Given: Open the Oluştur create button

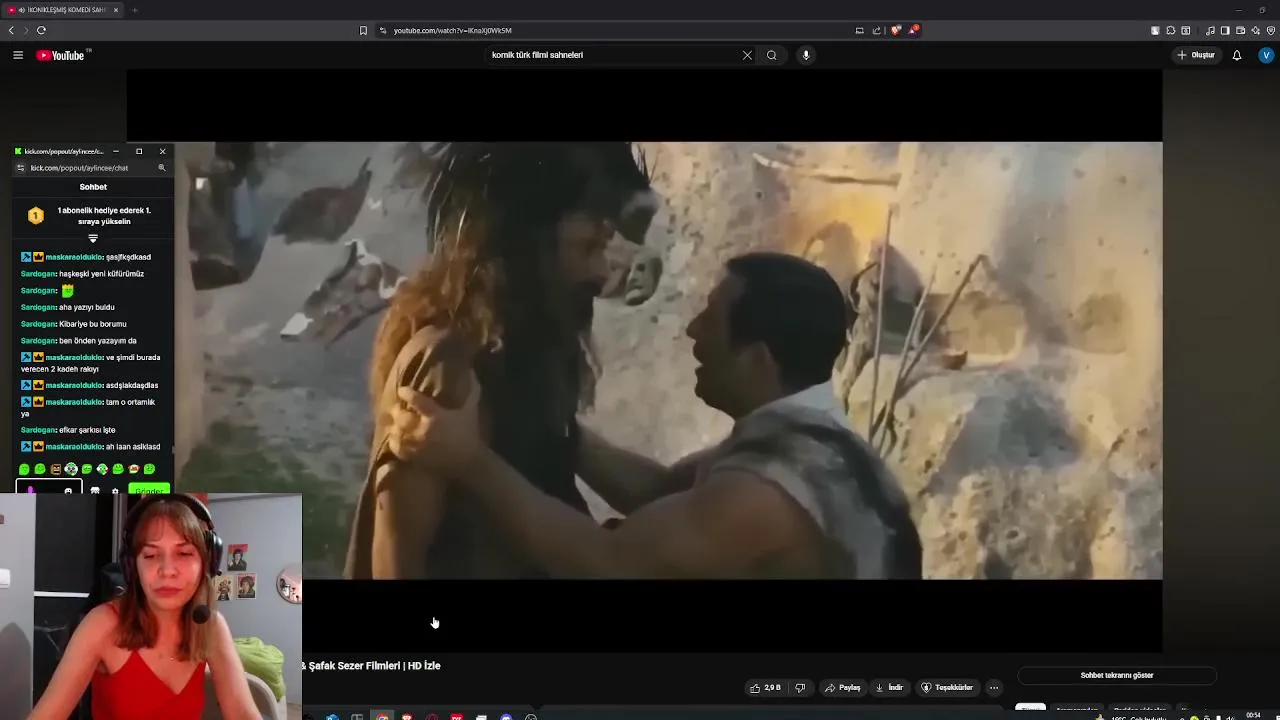Looking at the screenshot, I should (1196, 55).
